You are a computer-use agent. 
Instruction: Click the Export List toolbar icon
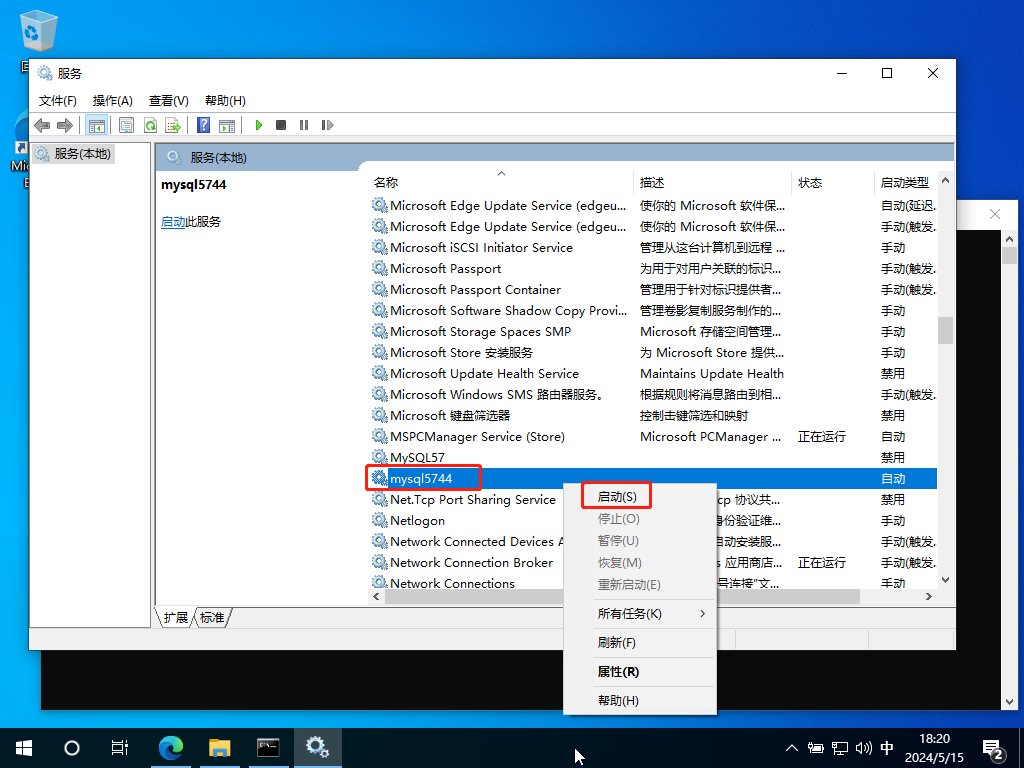point(173,125)
